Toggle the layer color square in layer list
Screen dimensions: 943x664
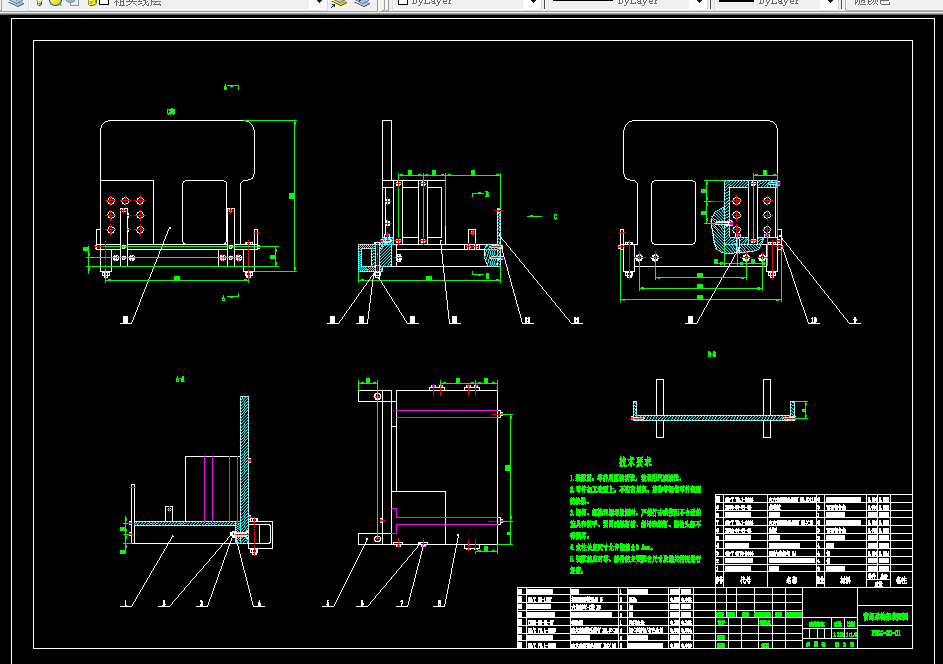[x=104, y=2]
